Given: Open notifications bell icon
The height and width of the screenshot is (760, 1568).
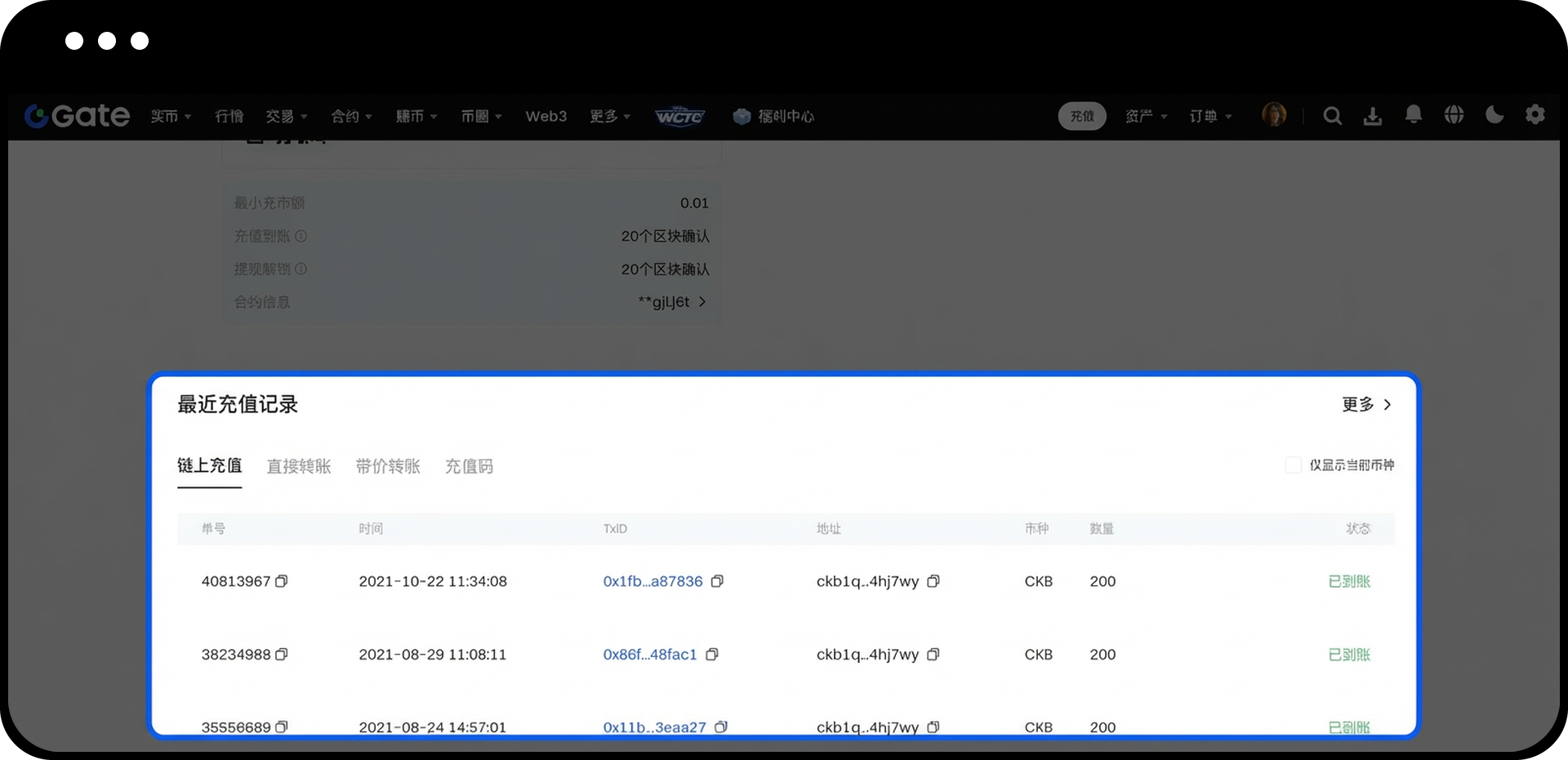Looking at the screenshot, I should pos(1413,115).
